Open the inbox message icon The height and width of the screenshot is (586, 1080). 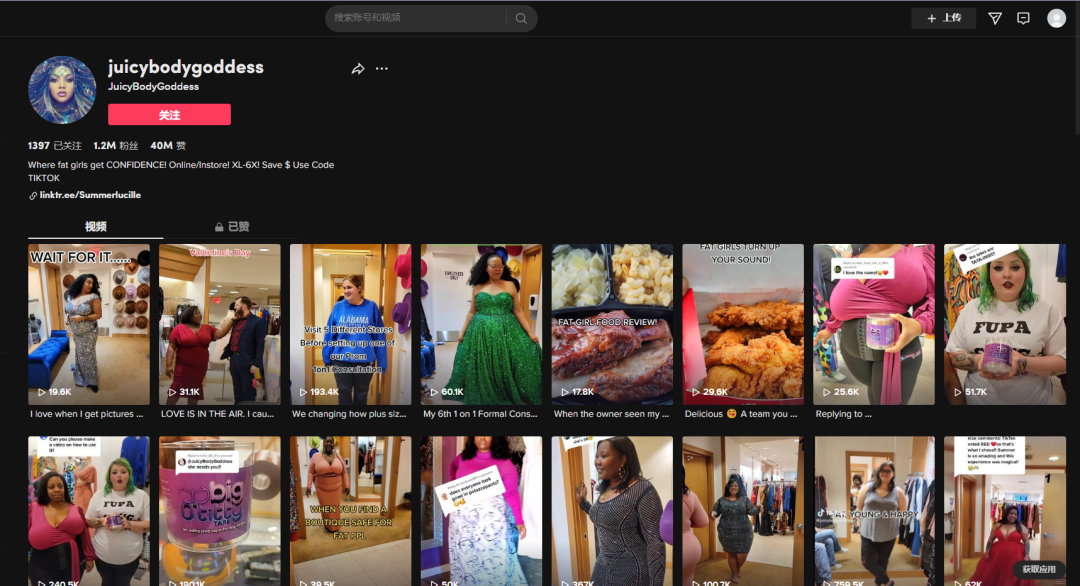1023,18
